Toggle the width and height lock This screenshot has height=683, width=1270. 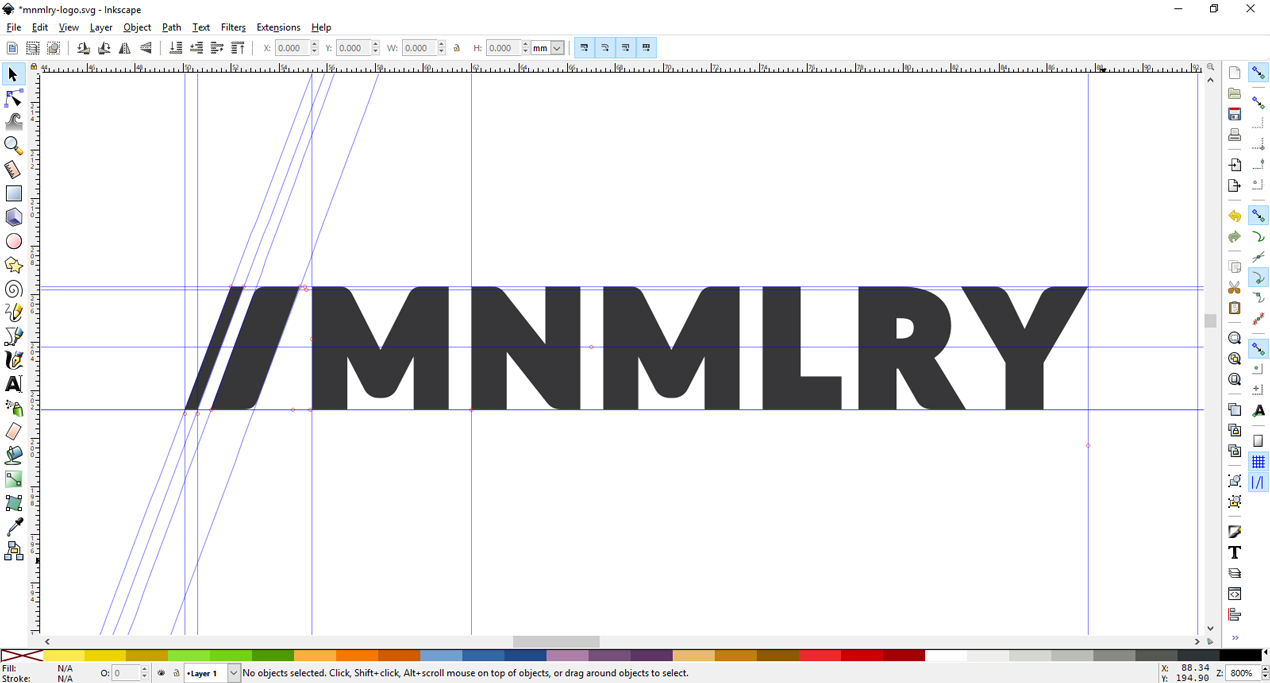[x=457, y=48]
